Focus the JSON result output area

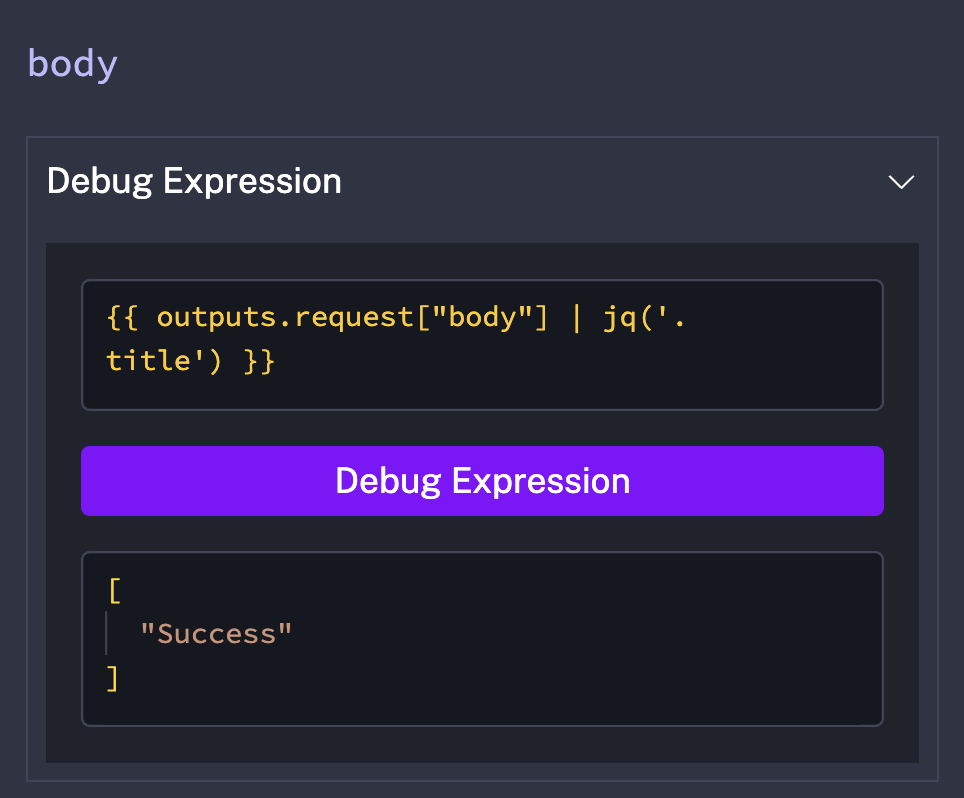[482, 637]
